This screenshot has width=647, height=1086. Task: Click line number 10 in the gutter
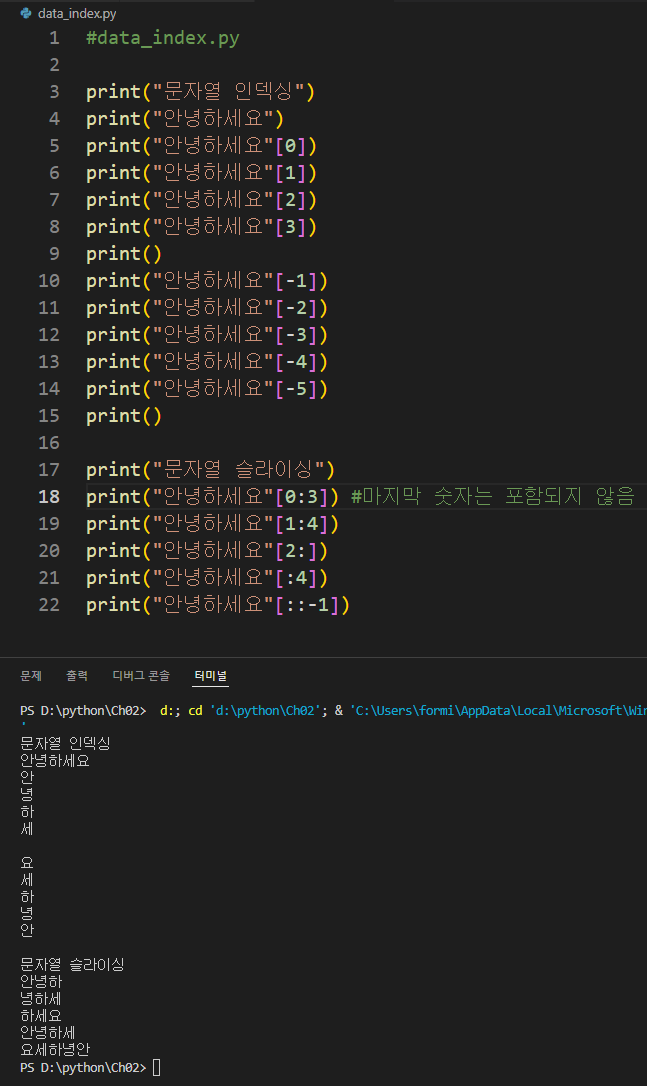pos(49,281)
